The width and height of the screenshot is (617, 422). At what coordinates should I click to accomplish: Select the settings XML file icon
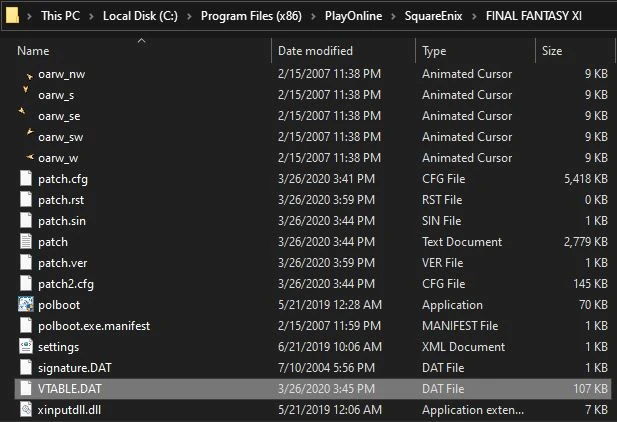click(x=26, y=346)
